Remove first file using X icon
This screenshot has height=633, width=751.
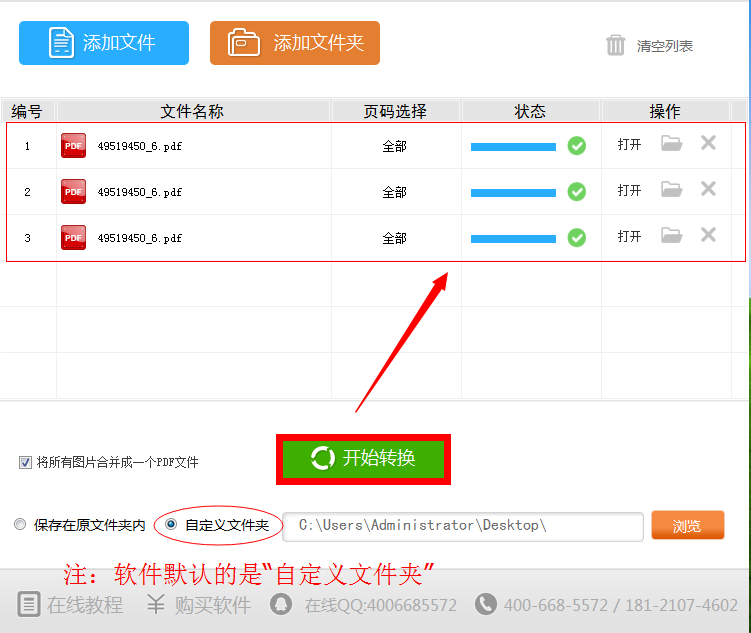pos(708,143)
